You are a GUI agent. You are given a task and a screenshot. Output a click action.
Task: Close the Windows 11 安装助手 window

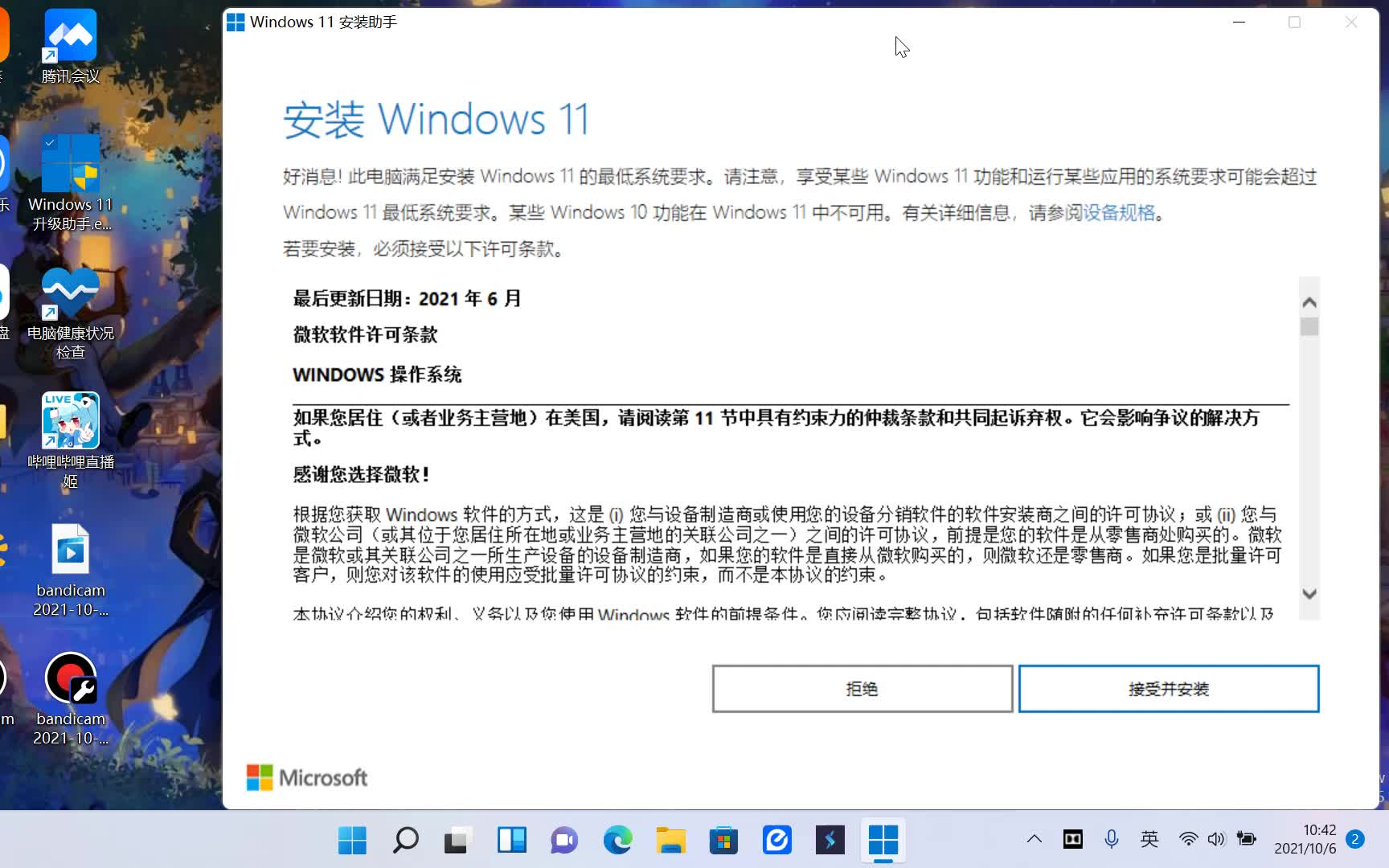(1351, 23)
